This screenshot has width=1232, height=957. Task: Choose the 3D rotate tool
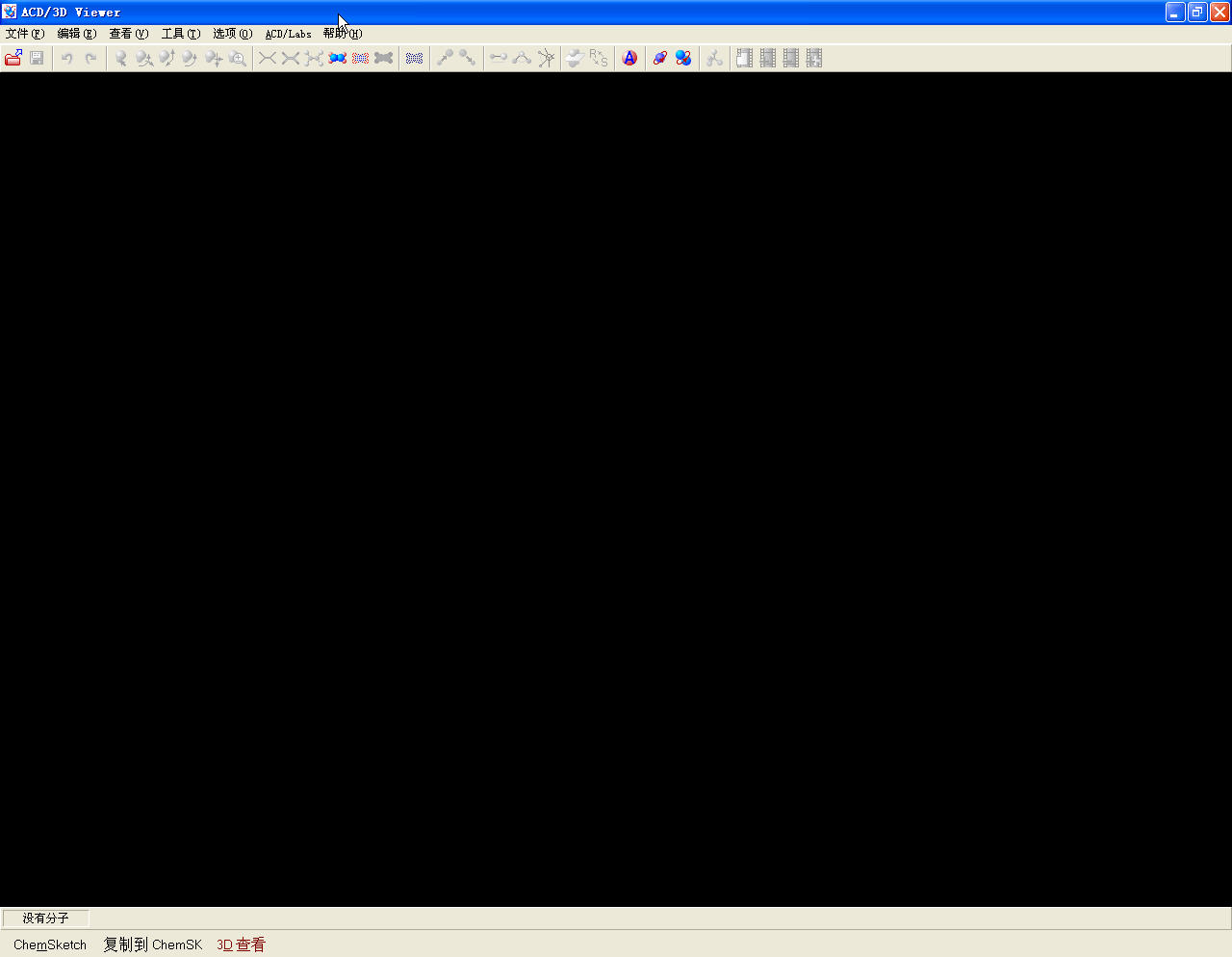[167, 58]
